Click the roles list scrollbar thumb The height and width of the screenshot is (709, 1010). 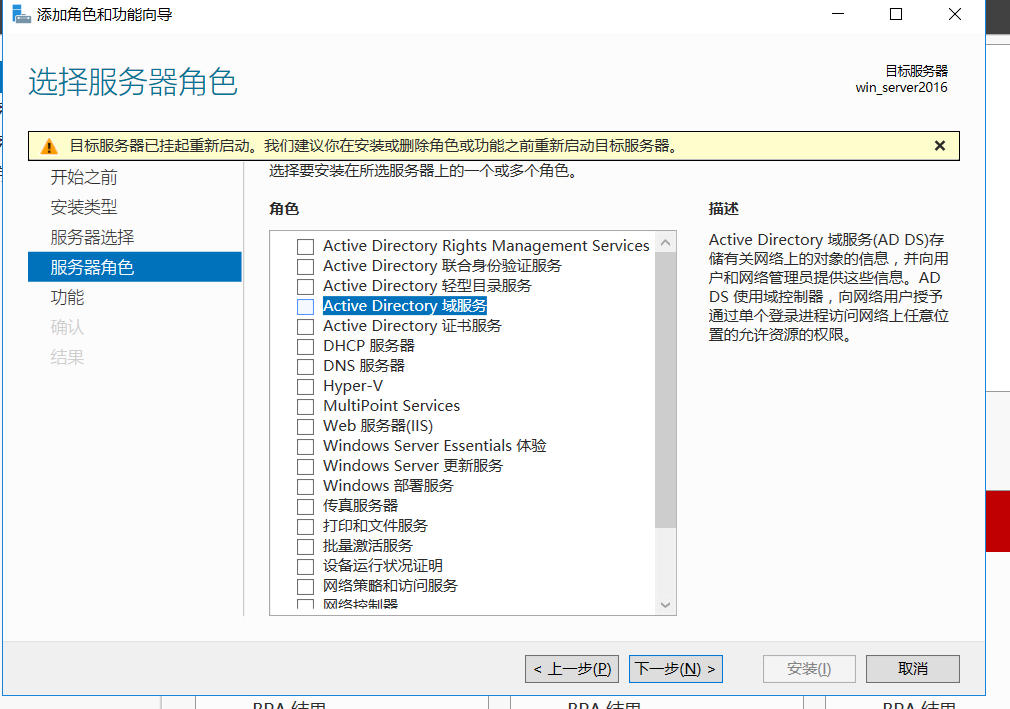(x=665, y=390)
